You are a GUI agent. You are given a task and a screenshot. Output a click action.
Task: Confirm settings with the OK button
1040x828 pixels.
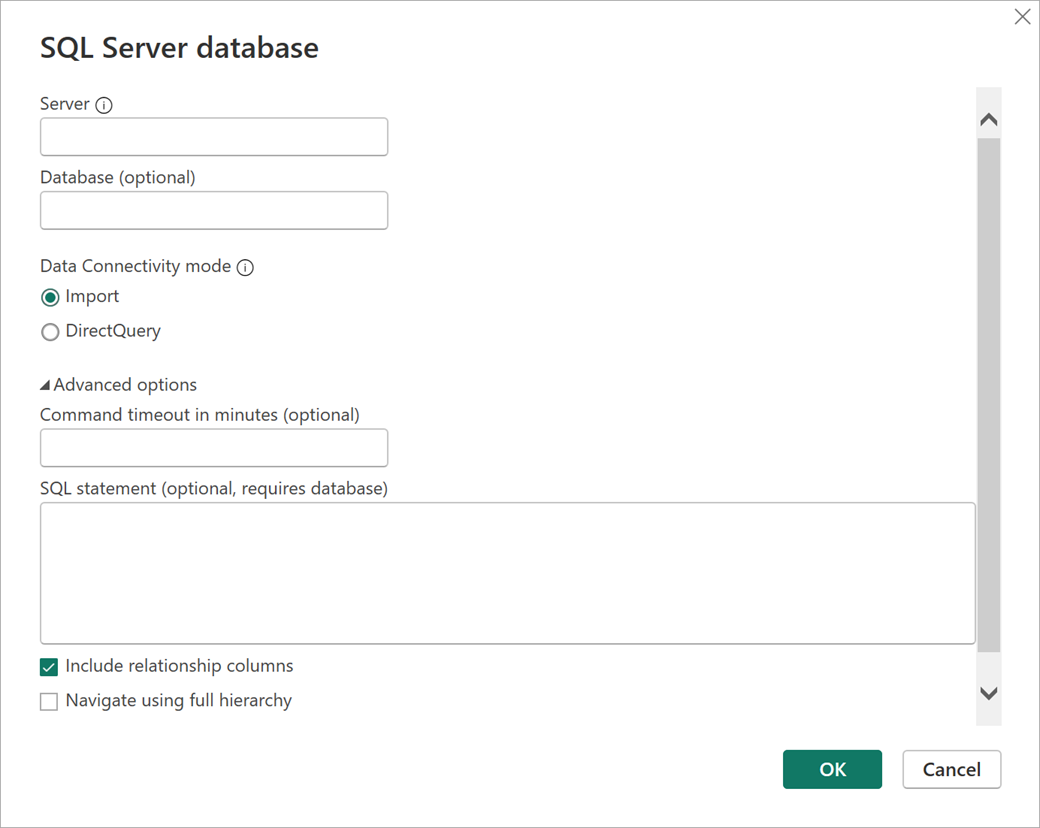pyautogui.click(x=832, y=769)
